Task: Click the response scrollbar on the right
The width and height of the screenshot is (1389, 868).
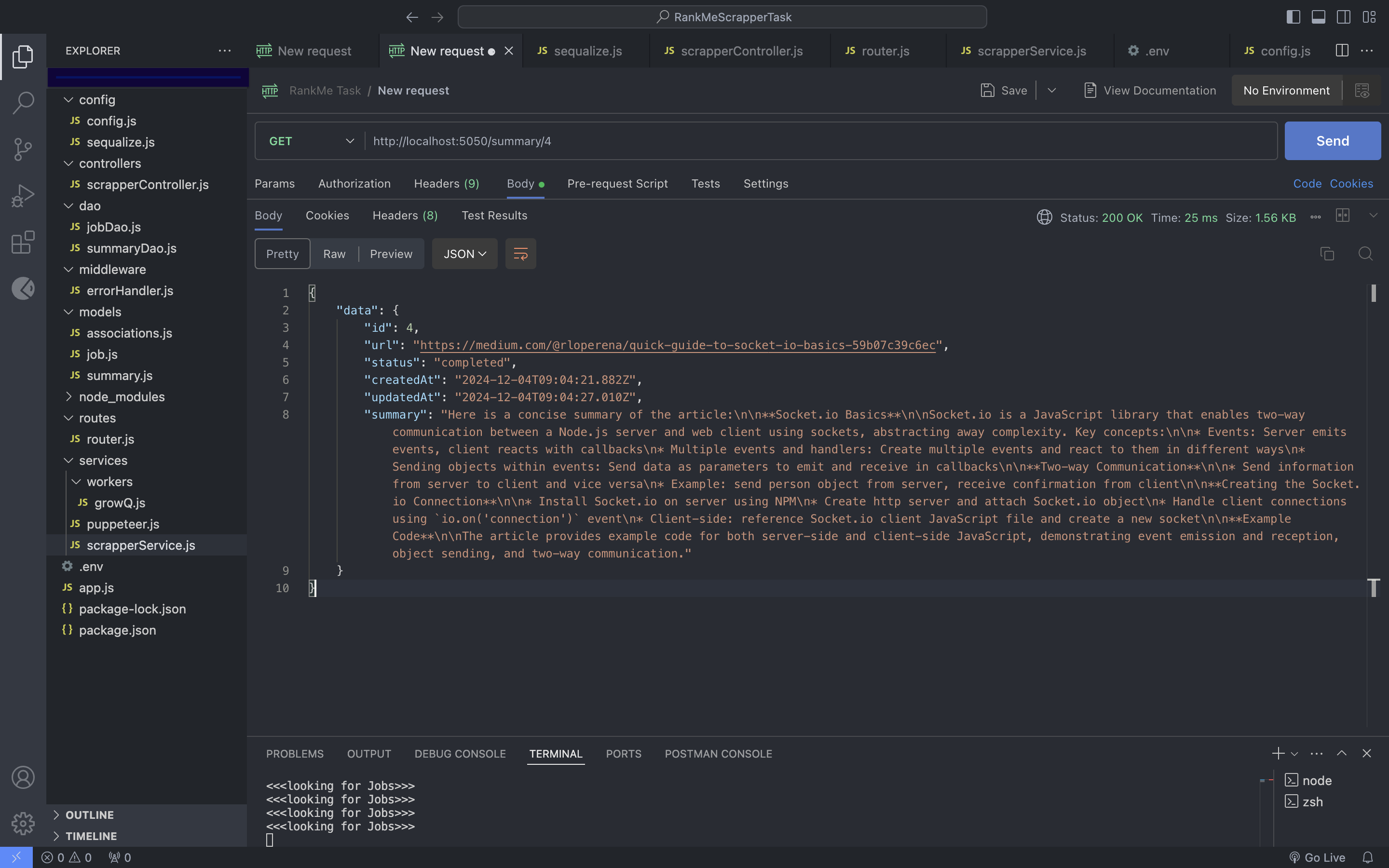Action: pos(1373,294)
